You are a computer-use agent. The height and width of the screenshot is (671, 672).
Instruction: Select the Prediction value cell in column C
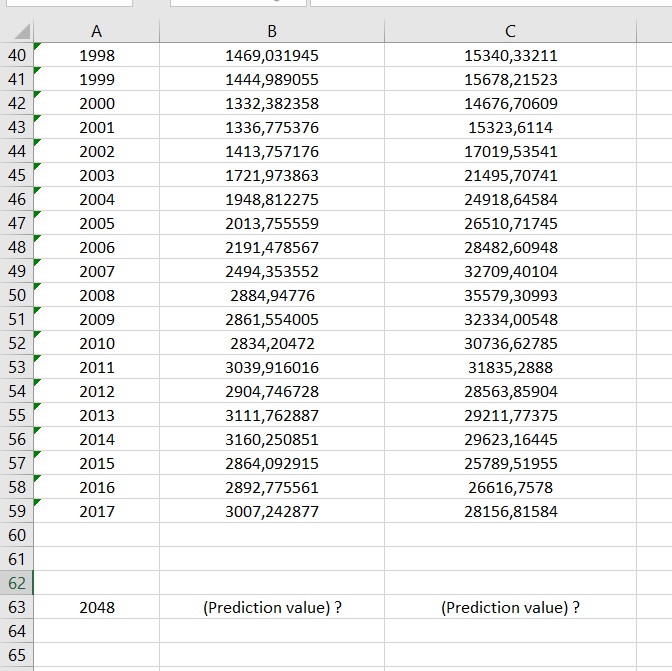[x=510, y=607]
